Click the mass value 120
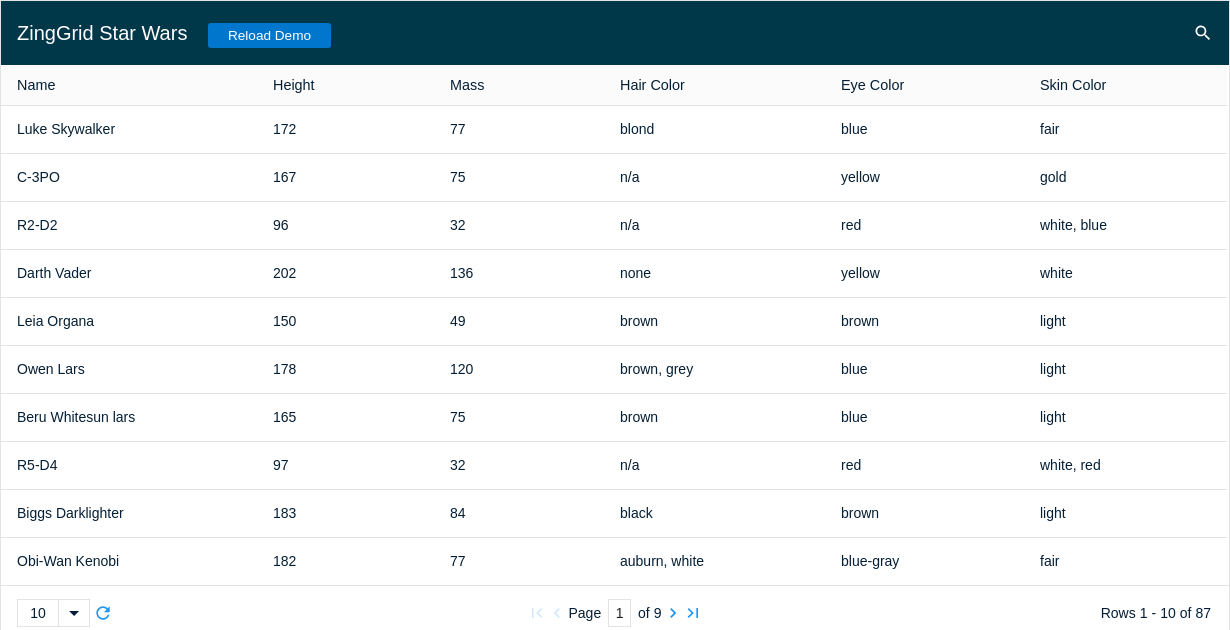 point(461,369)
